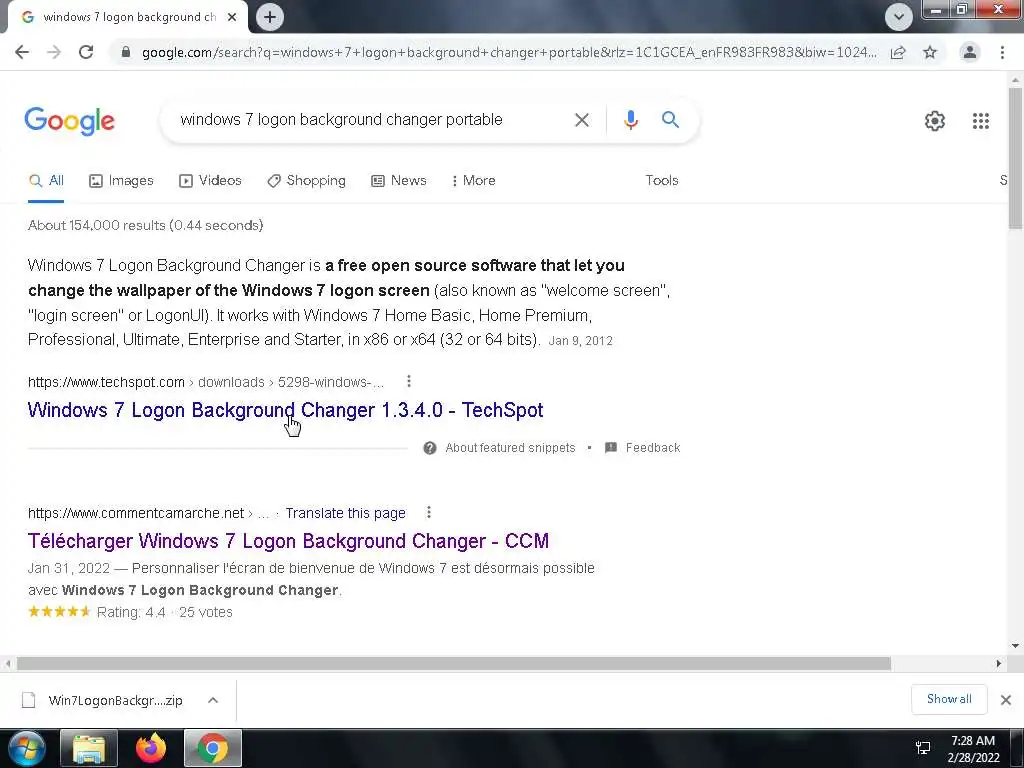
Task: Clear the search query with the X
Action: (582, 120)
